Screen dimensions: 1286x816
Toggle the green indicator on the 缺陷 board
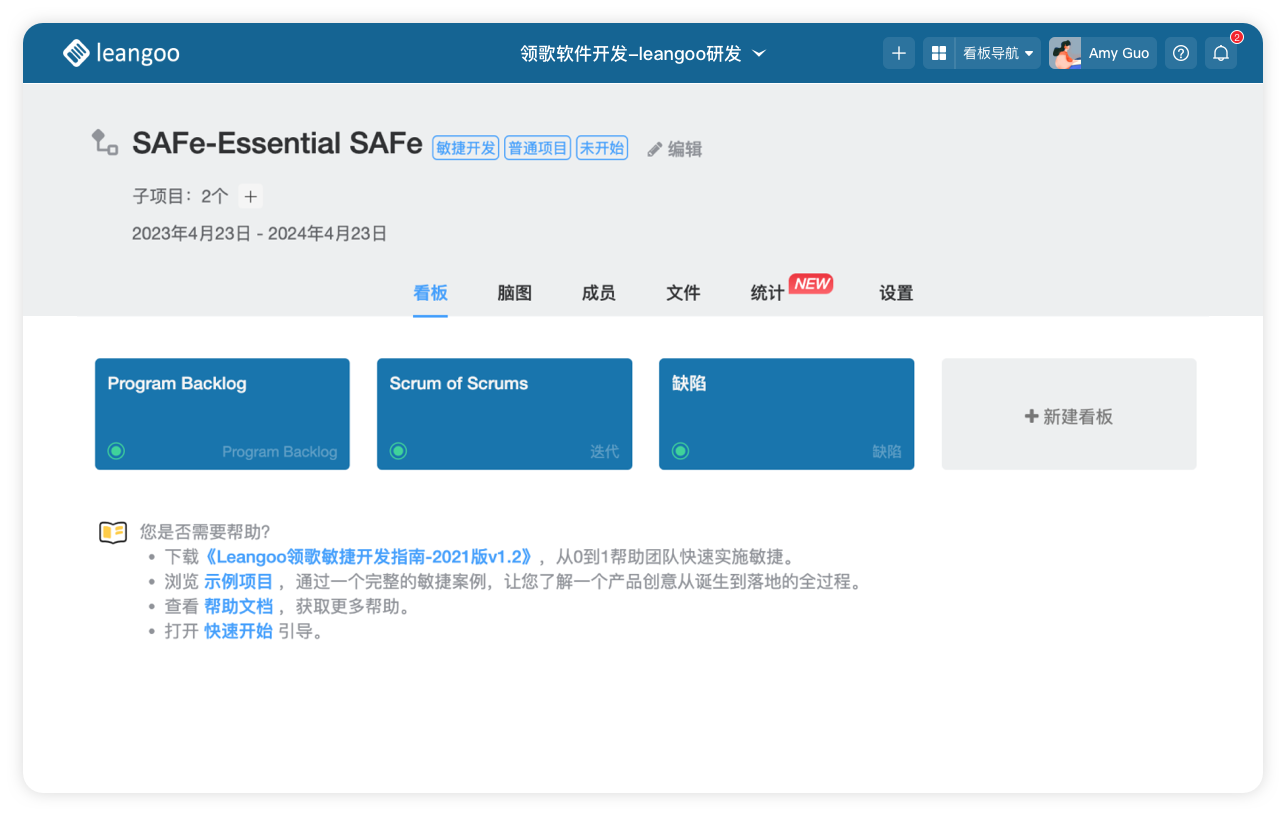[x=680, y=451]
